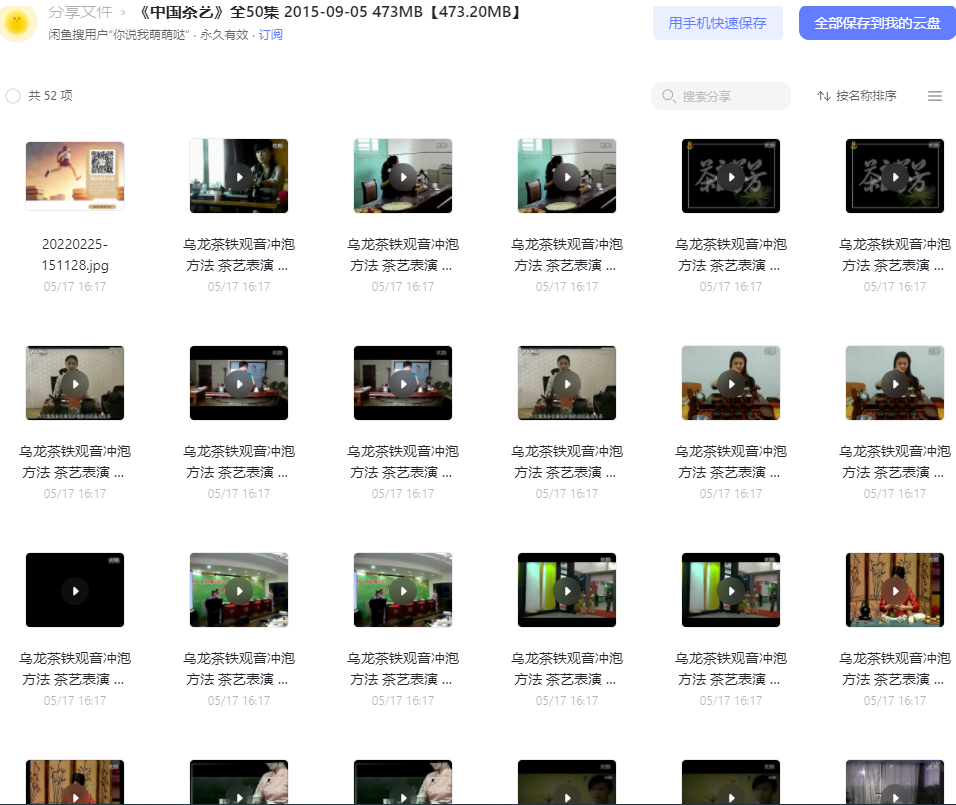Play video showing woman close-up by window
Viewport: 956px width, 805px height.
[x=239, y=176]
